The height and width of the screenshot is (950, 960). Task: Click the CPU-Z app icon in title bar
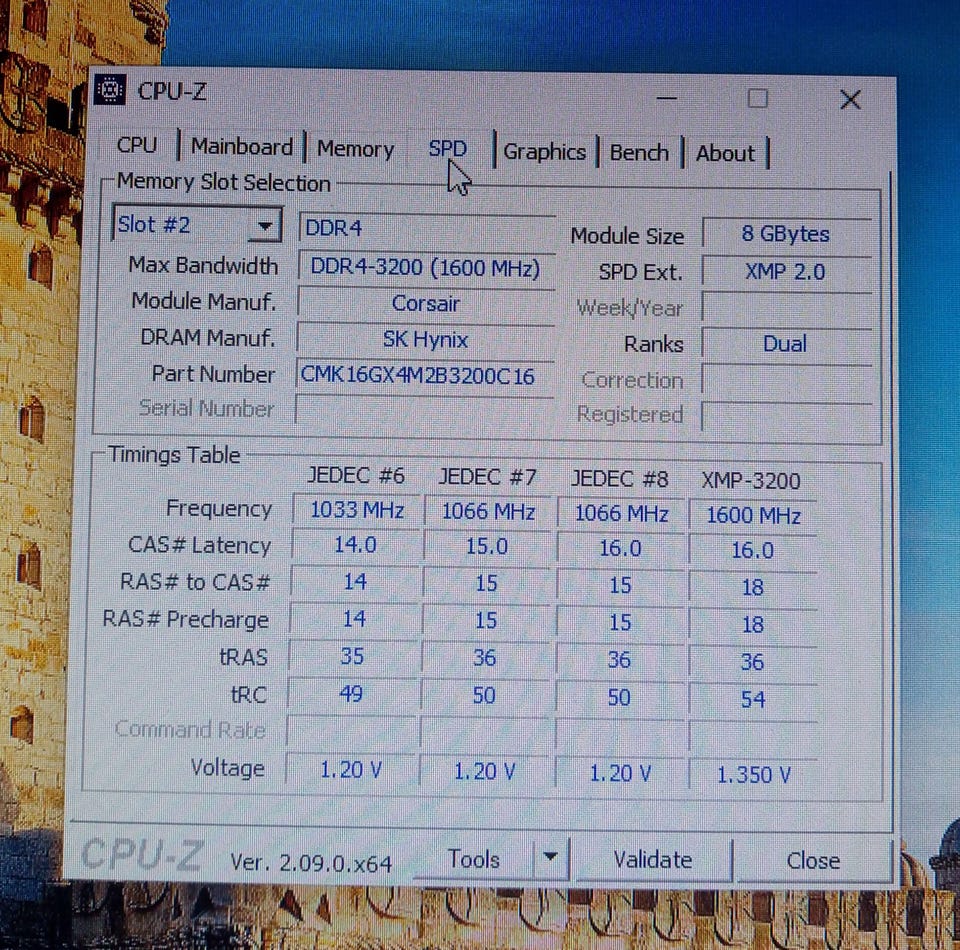[x=111, y=90]
